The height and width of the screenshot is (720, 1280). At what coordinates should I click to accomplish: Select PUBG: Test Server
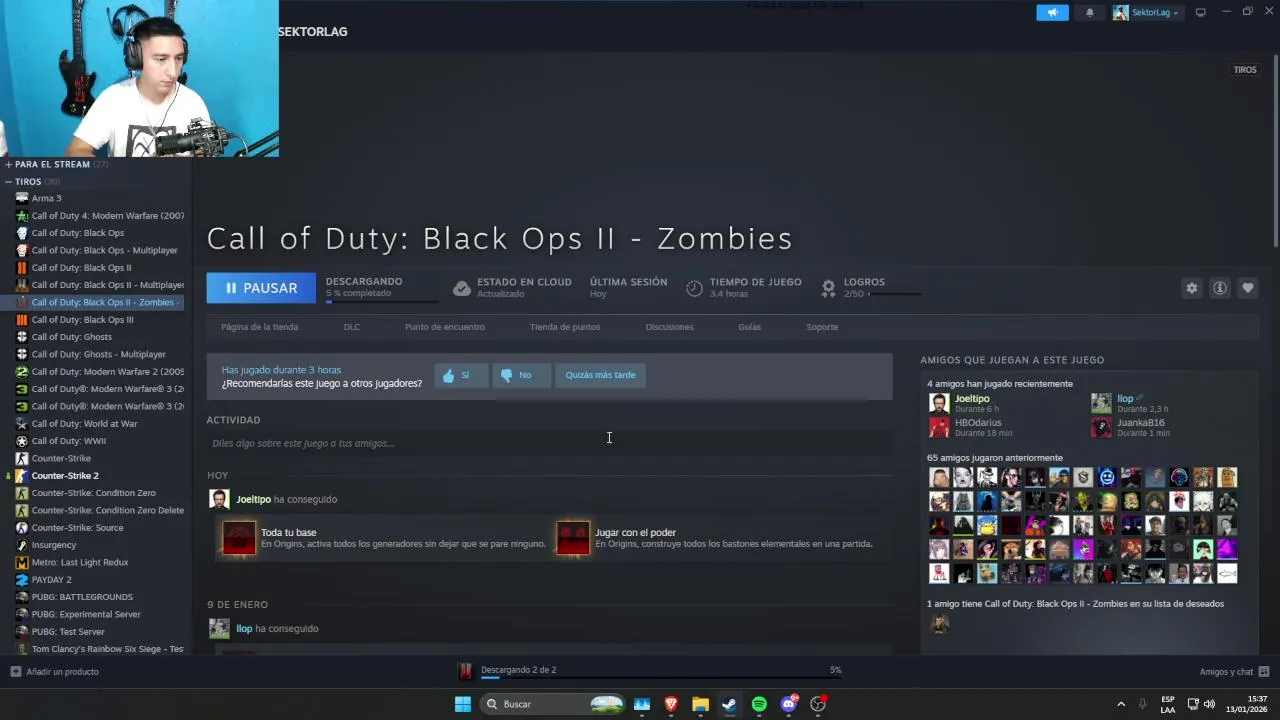pos(68,632)
